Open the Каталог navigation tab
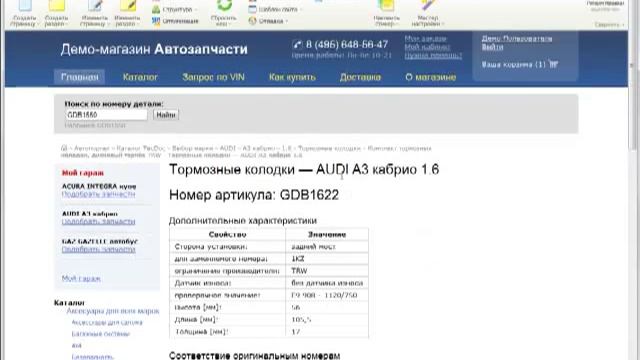This screenshot has width=640, height=360. pos(140,77)
